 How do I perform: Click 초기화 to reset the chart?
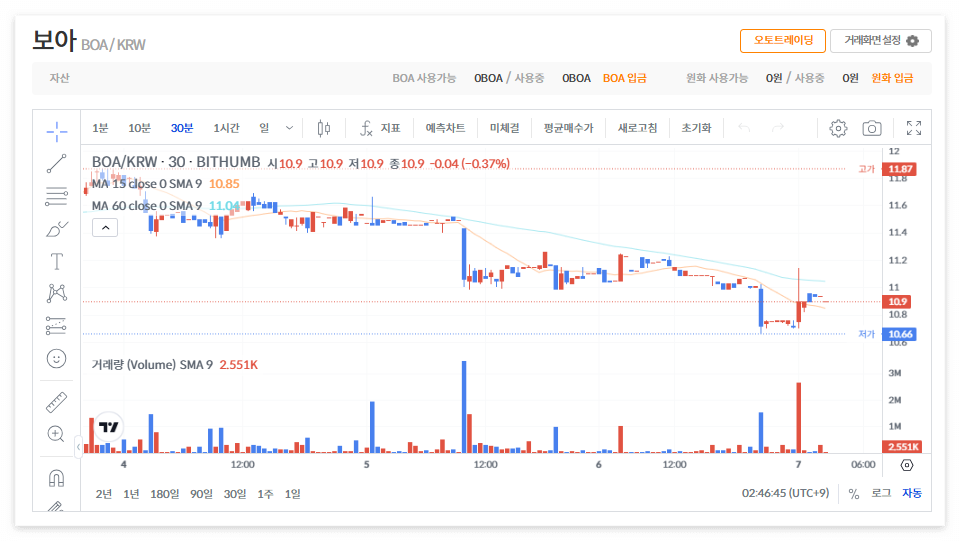(x=696, y=128)
